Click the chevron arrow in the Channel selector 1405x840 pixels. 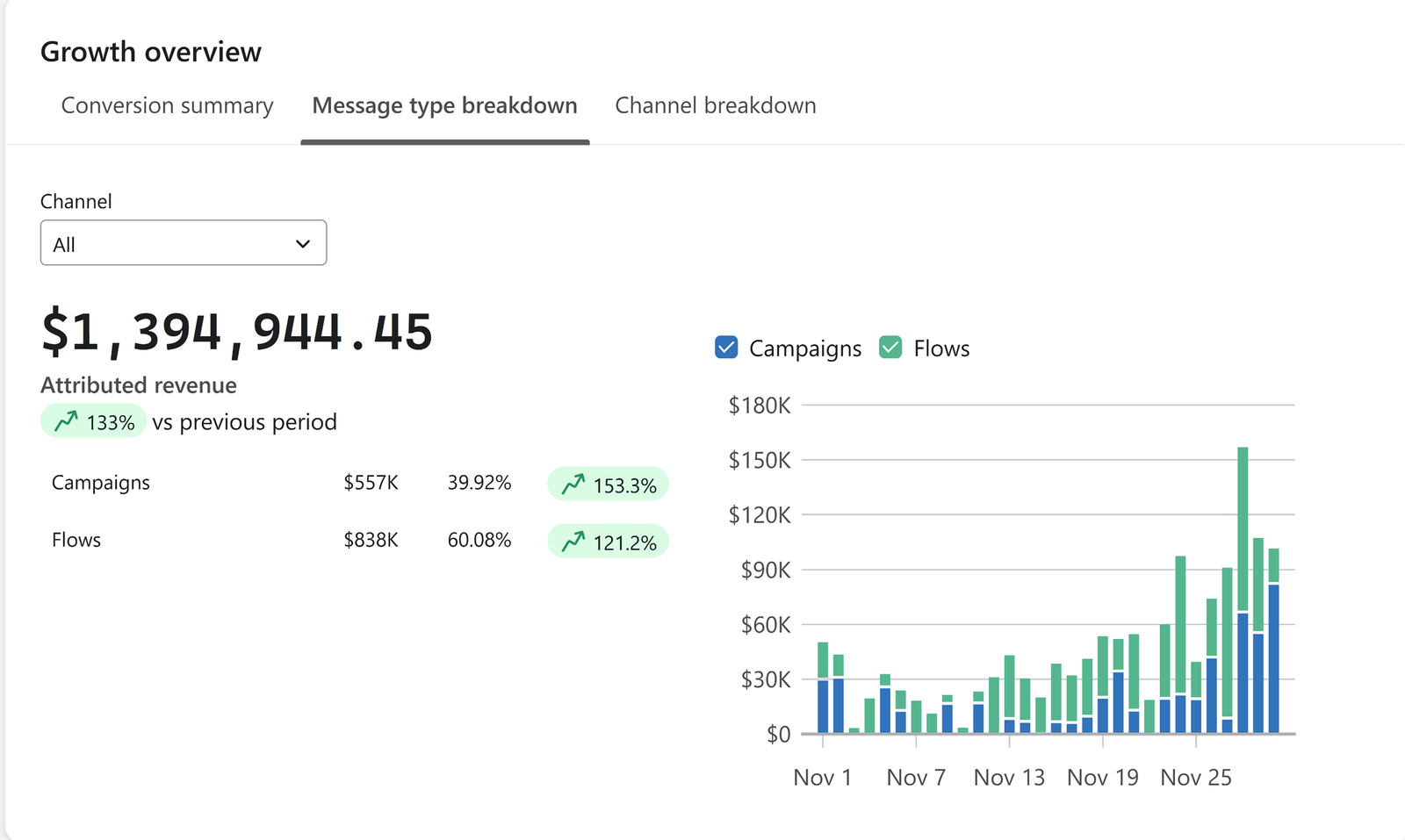[x=303, y=244]
